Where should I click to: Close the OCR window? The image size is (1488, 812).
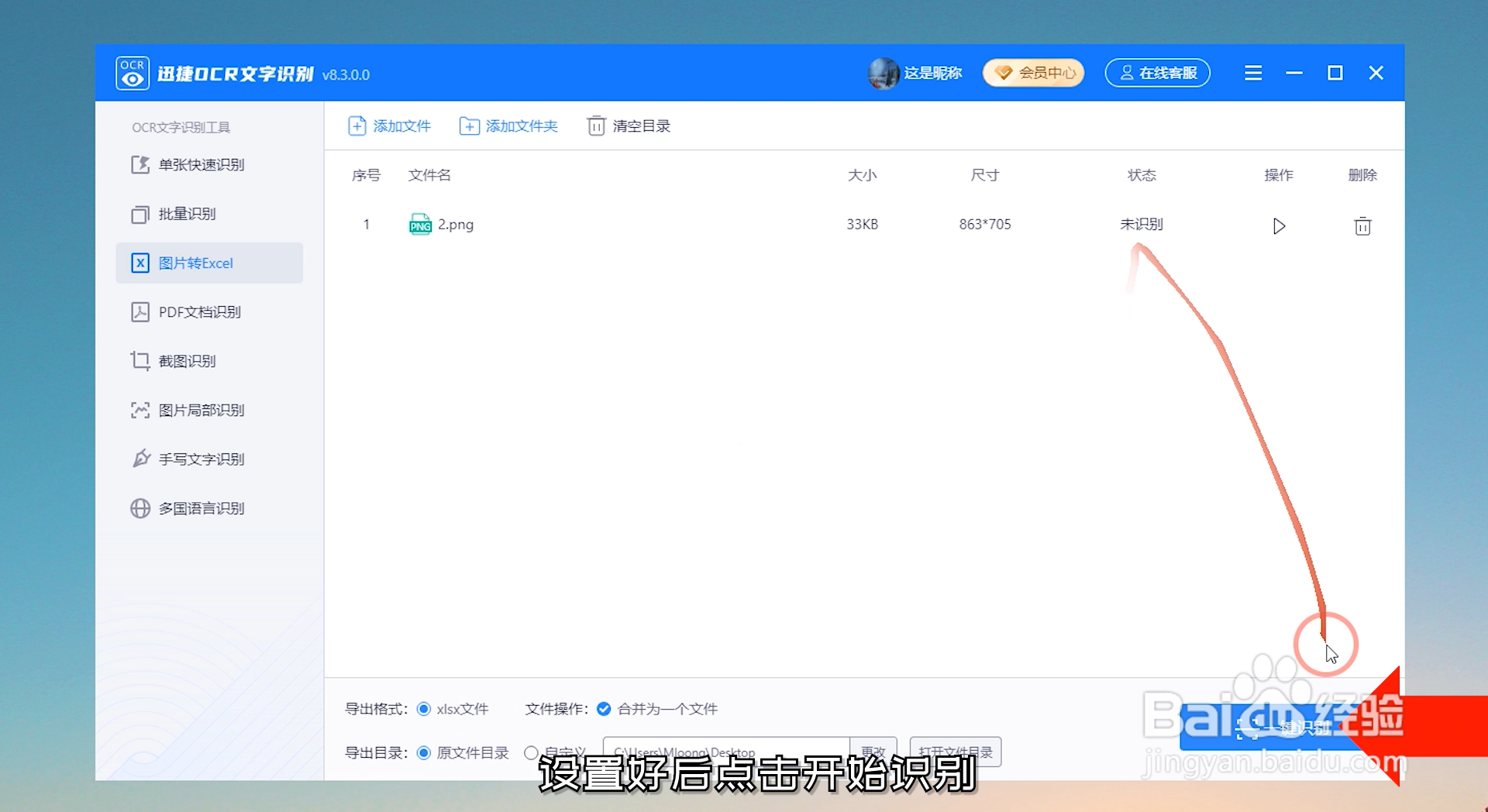(1376, 73)
